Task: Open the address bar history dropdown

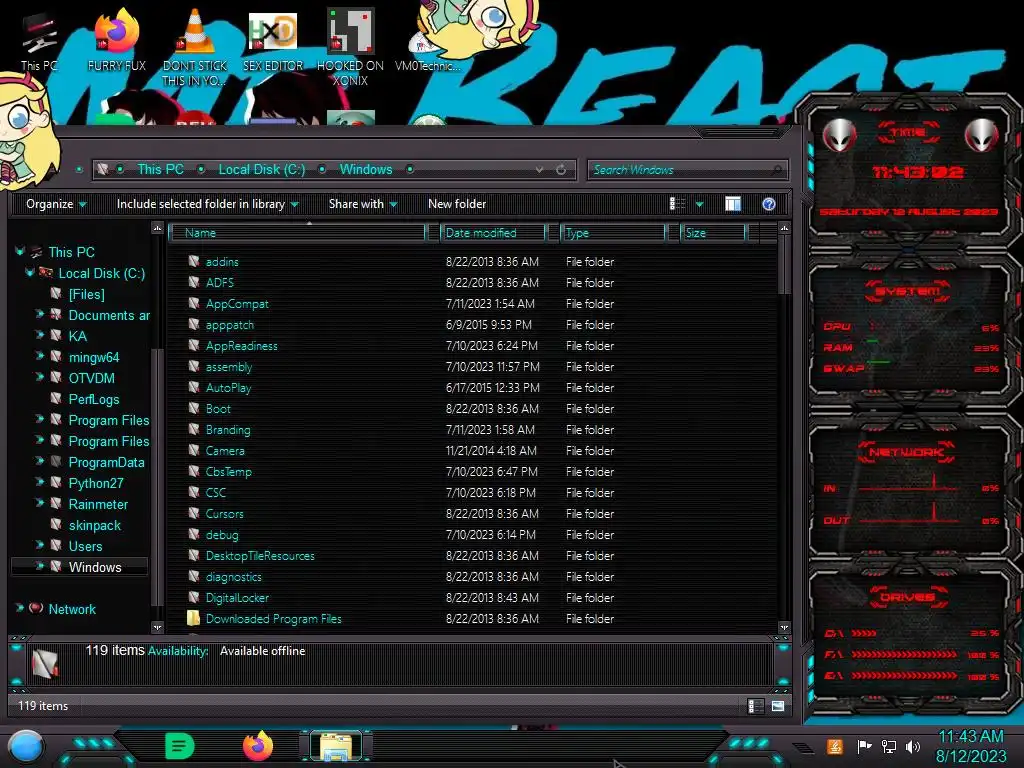Action: click(x=539, y=170)
